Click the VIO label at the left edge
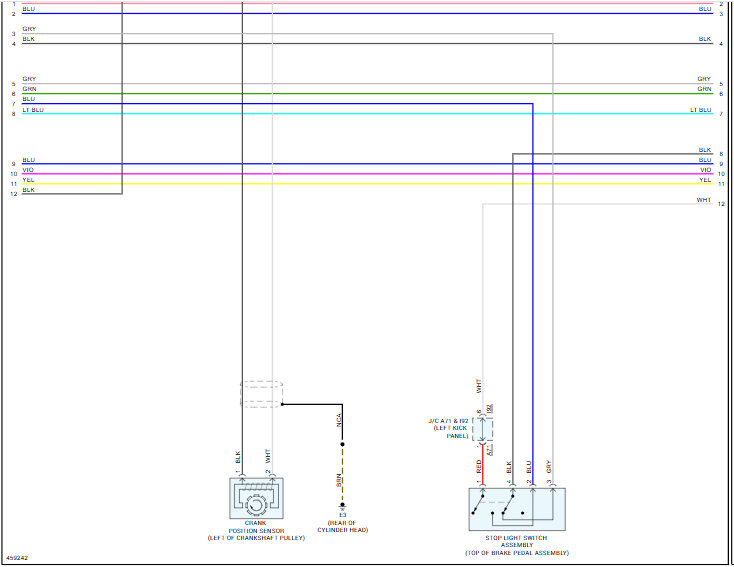 point(28,170)
